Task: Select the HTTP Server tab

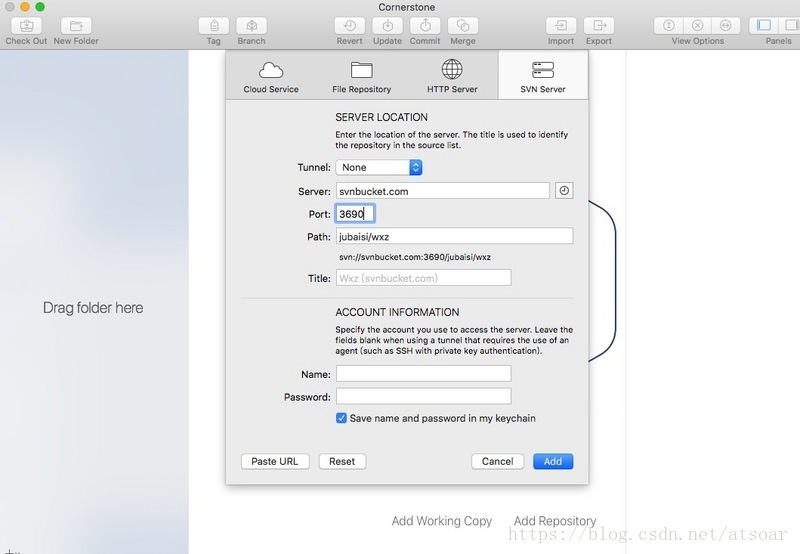Action: pos(452,76)
